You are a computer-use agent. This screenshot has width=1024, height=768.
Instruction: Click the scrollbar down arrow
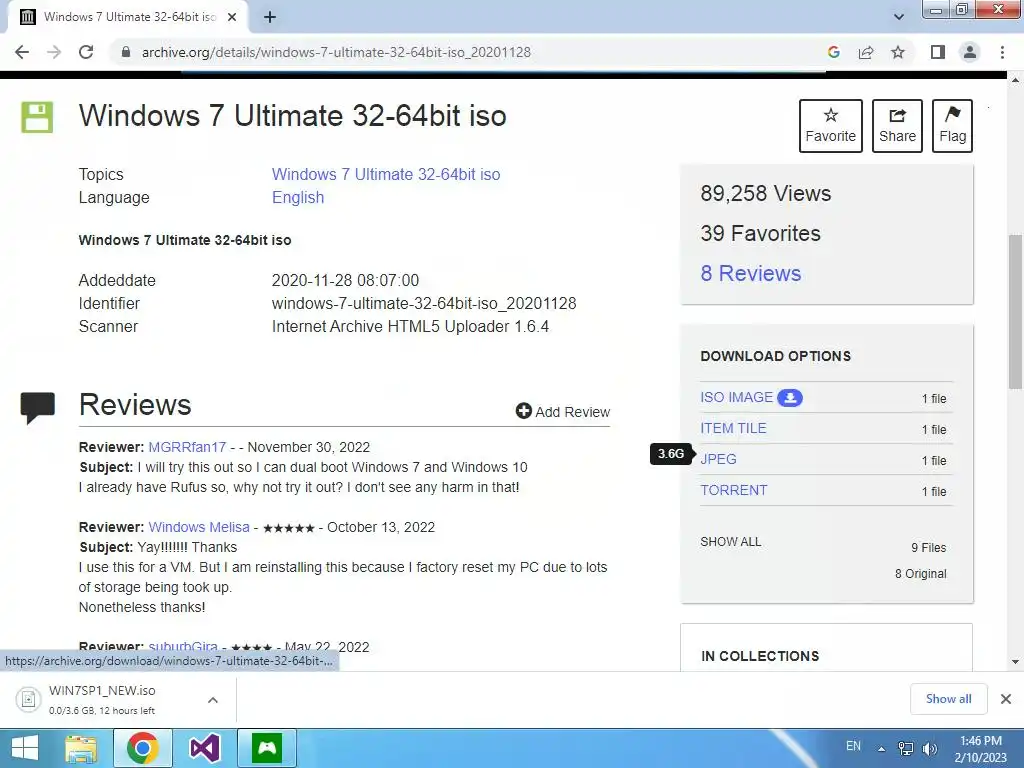pos(1015,662)
